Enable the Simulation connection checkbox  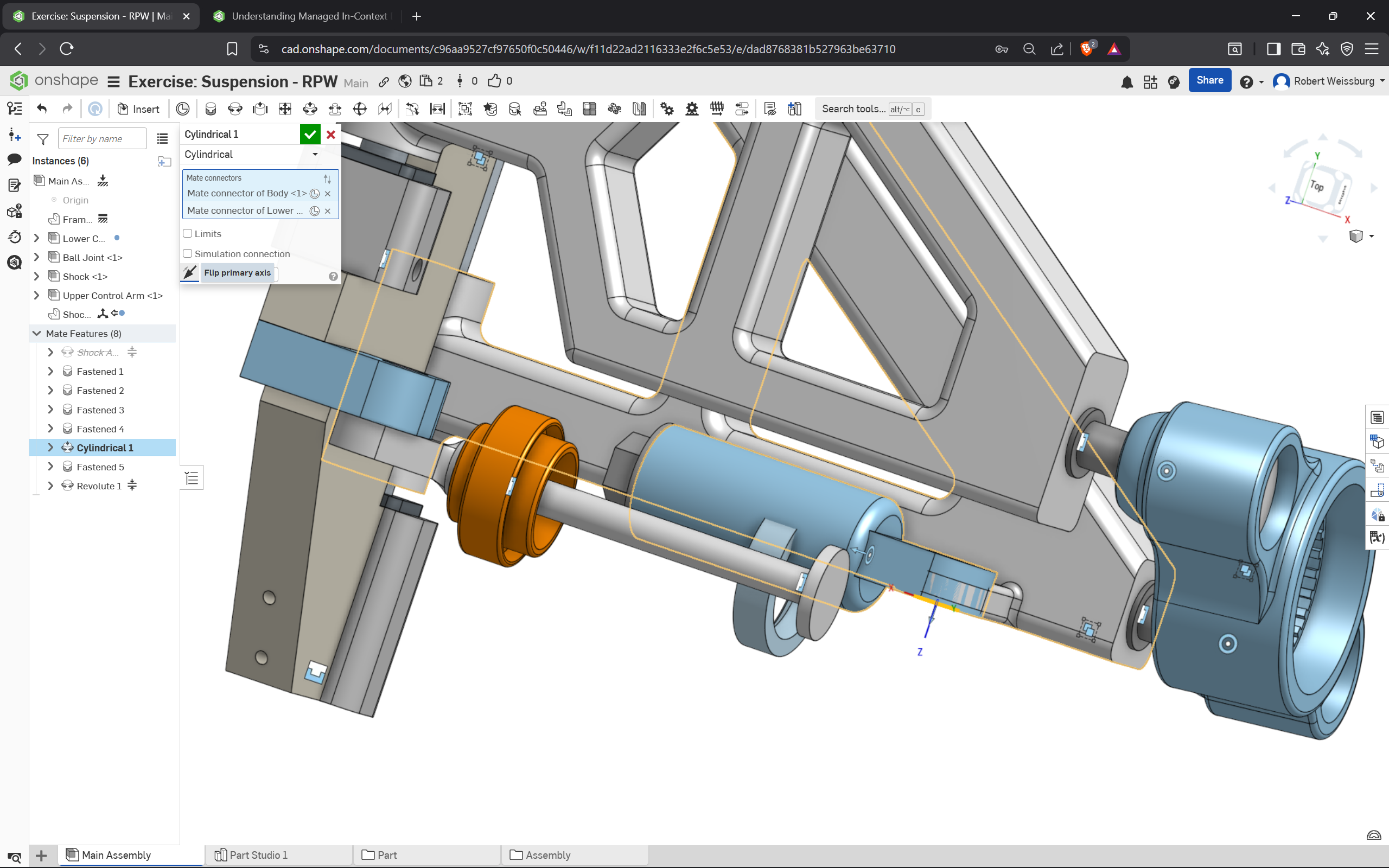pyautogui.click(x=188, y=253)
